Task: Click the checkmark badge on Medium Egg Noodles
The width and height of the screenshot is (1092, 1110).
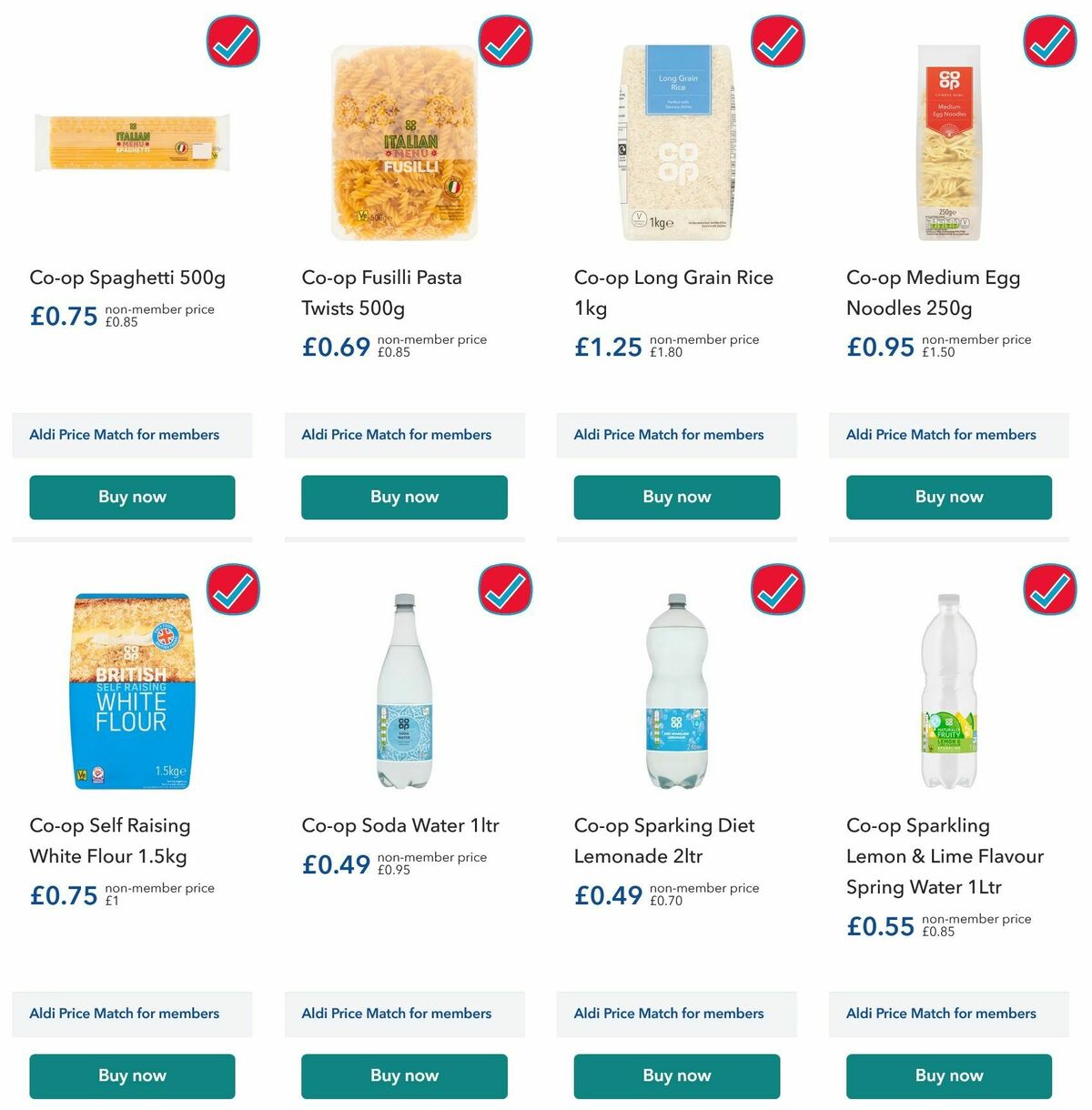Action: tap(1049, 41)
